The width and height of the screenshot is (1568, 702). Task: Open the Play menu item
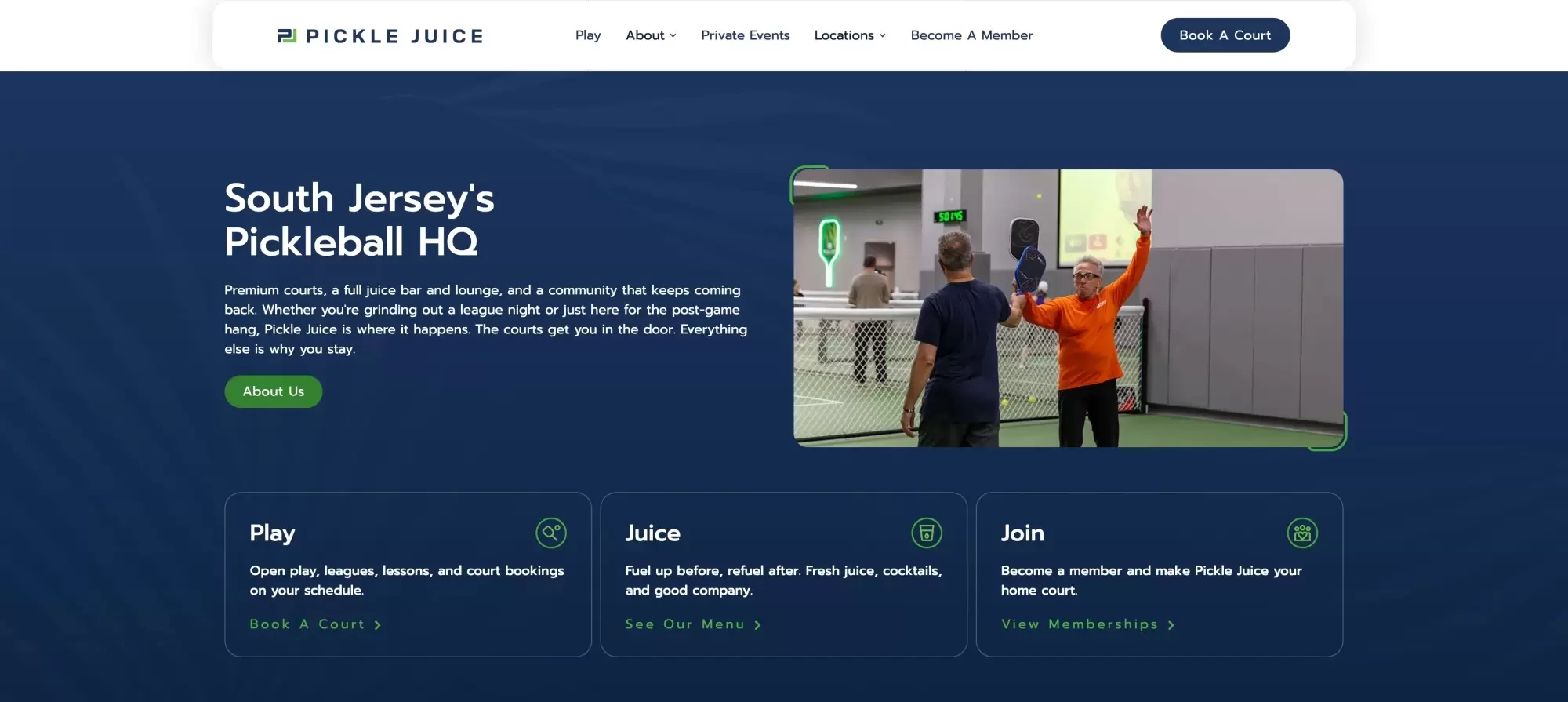pyautogui.click(x=588, y=35)
